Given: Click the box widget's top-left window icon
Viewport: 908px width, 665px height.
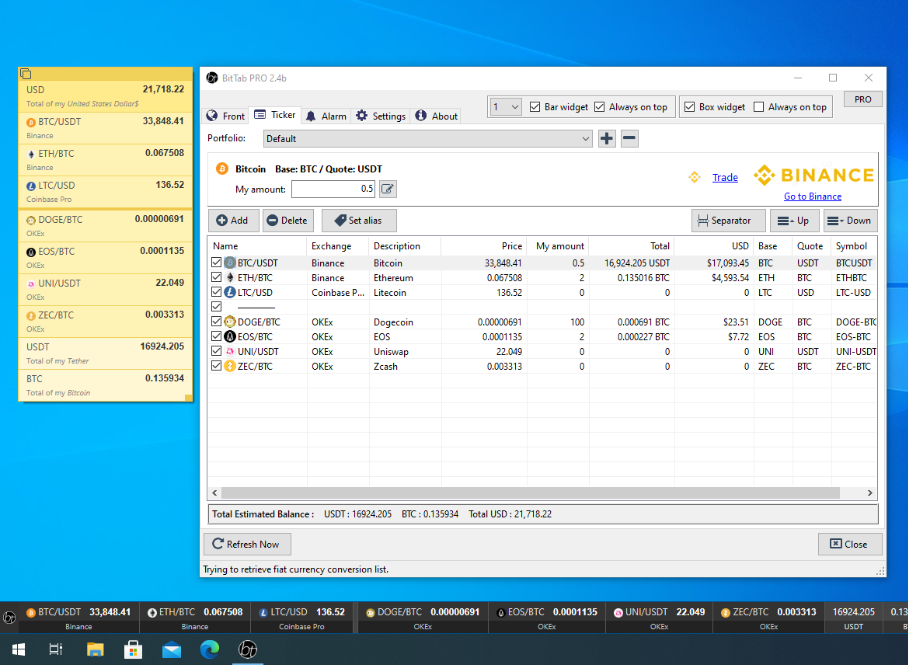Looking at the screenshot, I should pyautogui.click(x=25, y=74).
